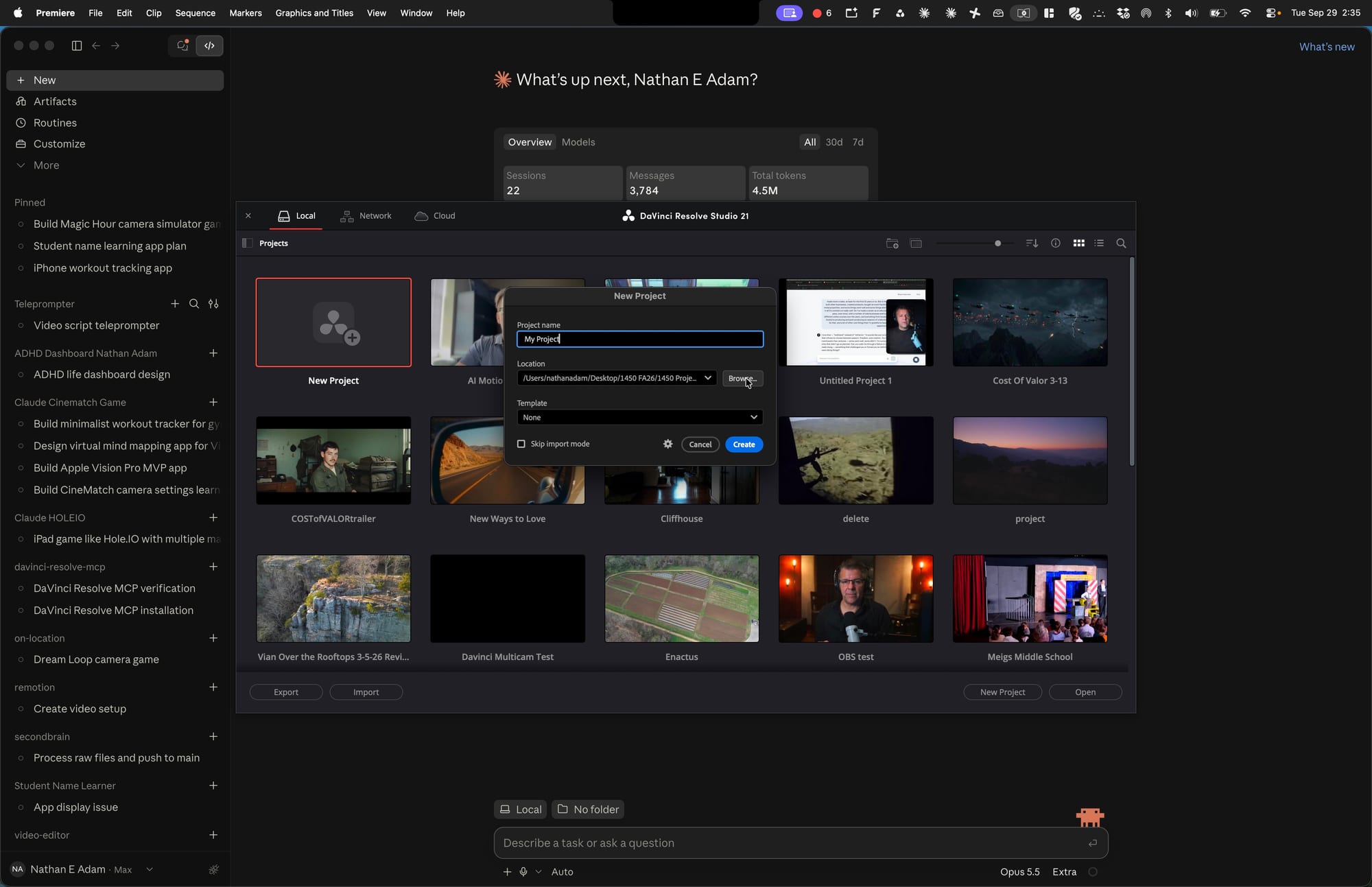
Task: Search sessions icon beside Teleprompter
Action: (x=194, y=304)
